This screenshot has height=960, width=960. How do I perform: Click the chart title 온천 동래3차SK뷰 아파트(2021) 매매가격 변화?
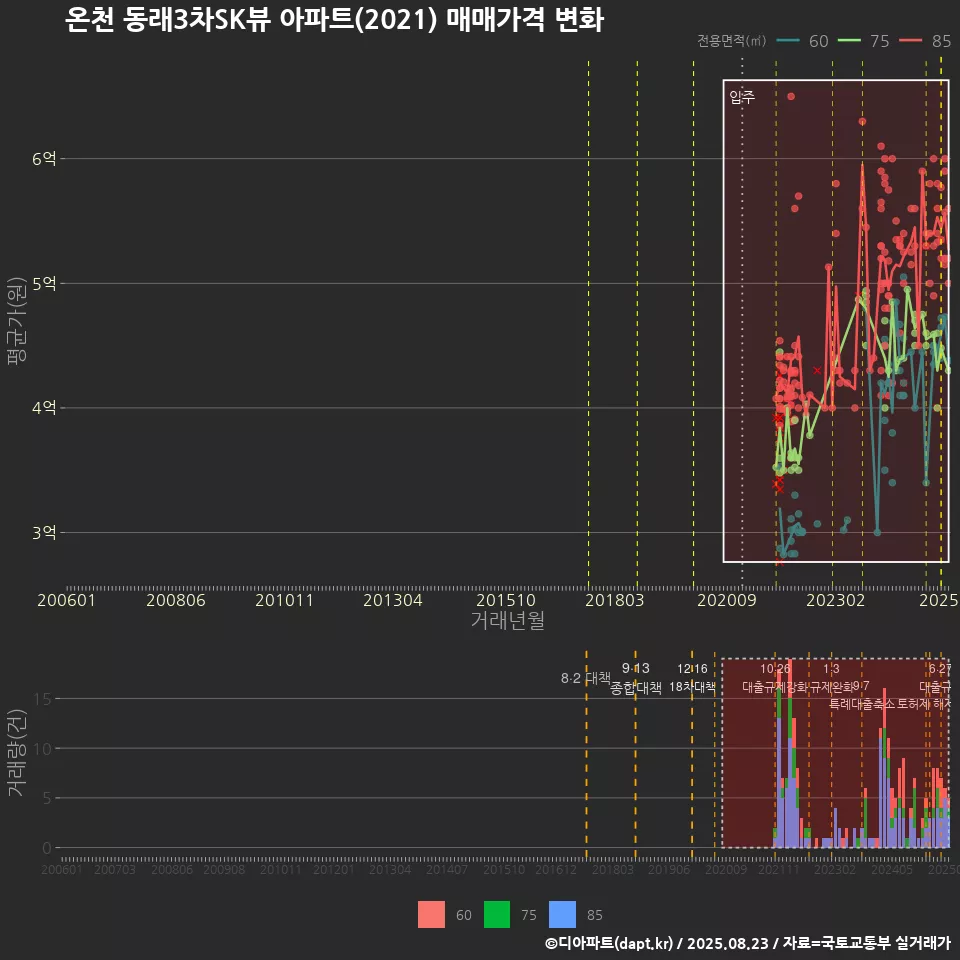pos(334,20)
